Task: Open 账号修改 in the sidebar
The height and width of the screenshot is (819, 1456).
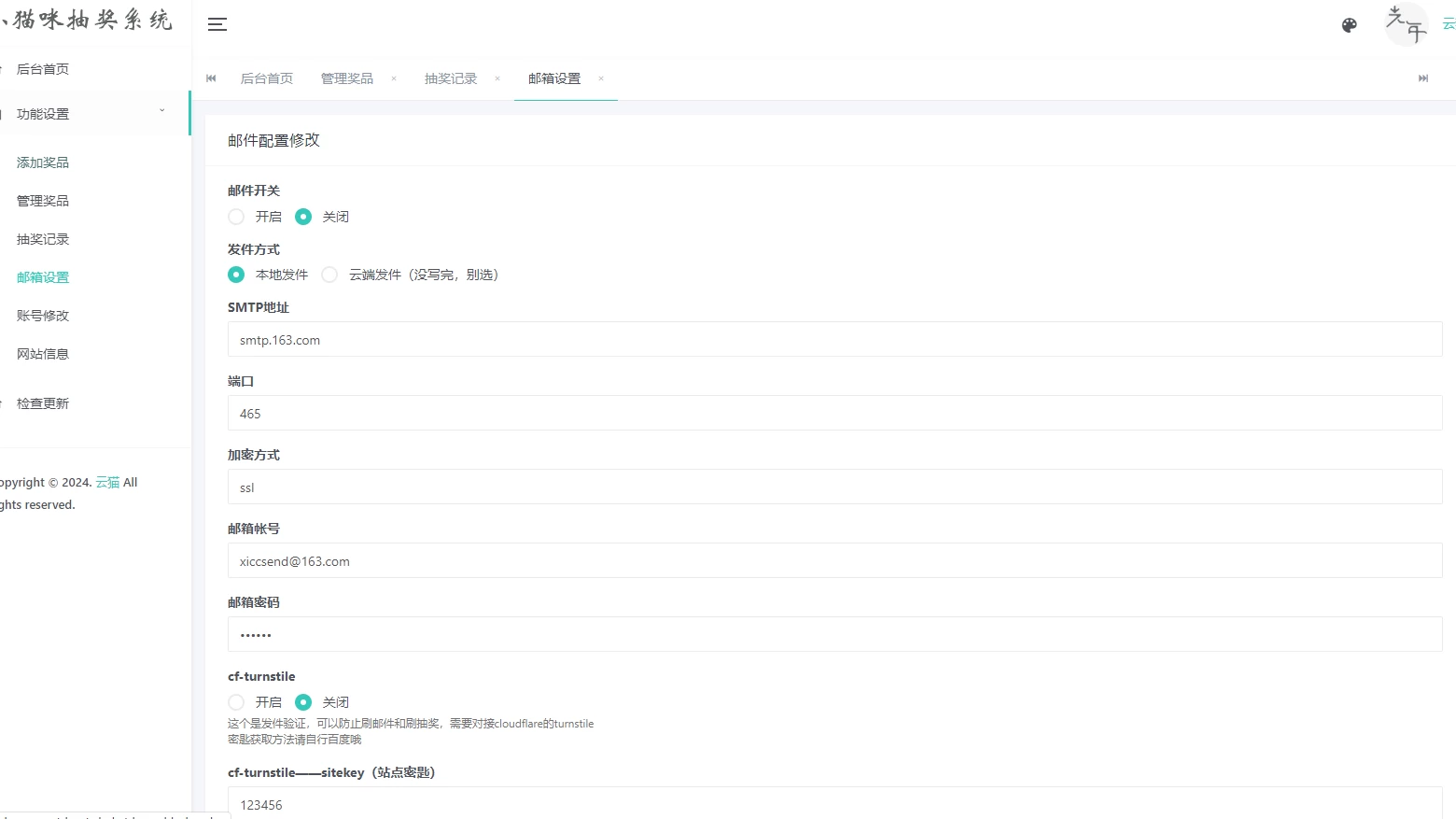Action: coord(43,316)
